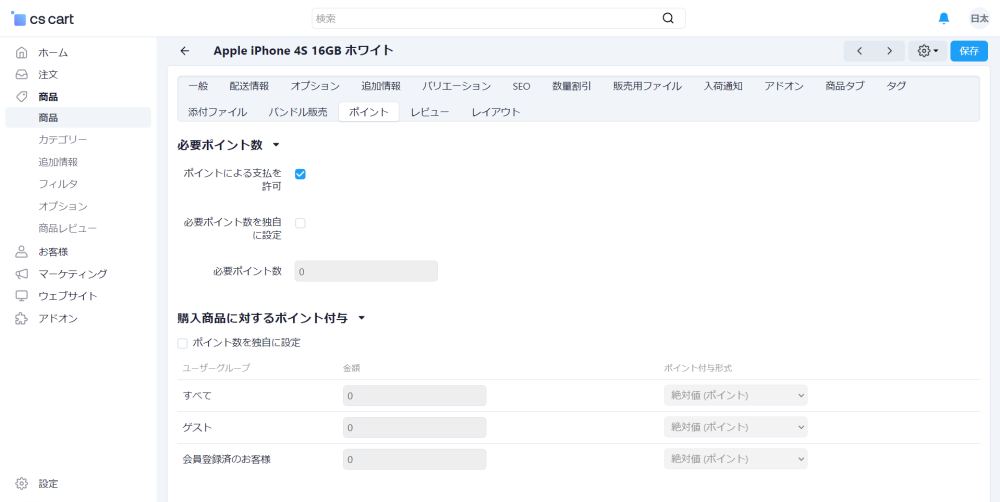This screenshot has width=1000, height=502.
Task: Open ポイント付与形式 dropdown for 会員登録済のお客様
Action: [x=735, y=459]
